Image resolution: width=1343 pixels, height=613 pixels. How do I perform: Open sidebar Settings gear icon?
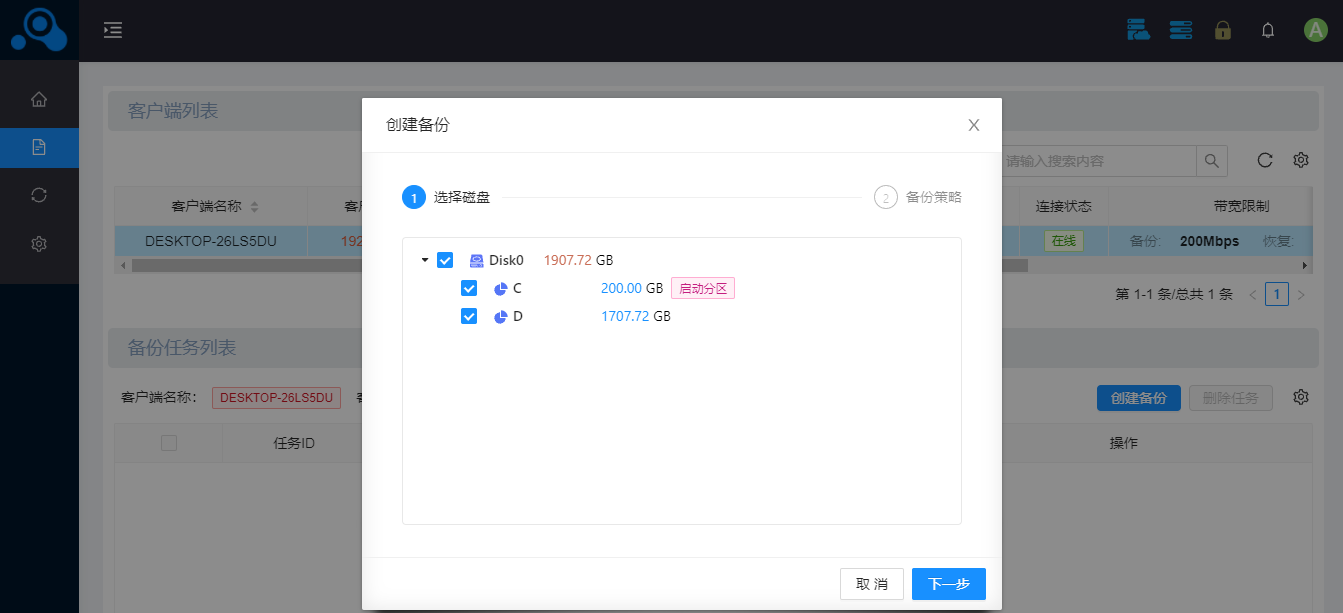pyautogui.click(x=39, y=243)
